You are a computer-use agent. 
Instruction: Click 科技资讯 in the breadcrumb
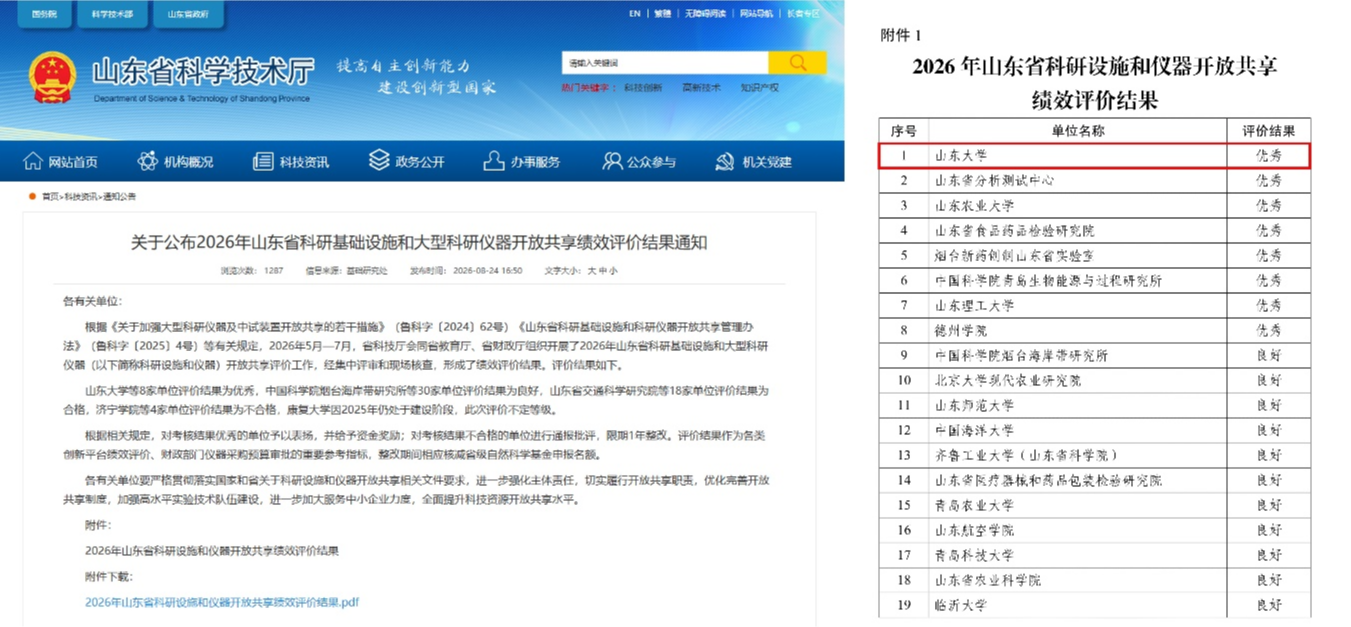tap(81, 197)
